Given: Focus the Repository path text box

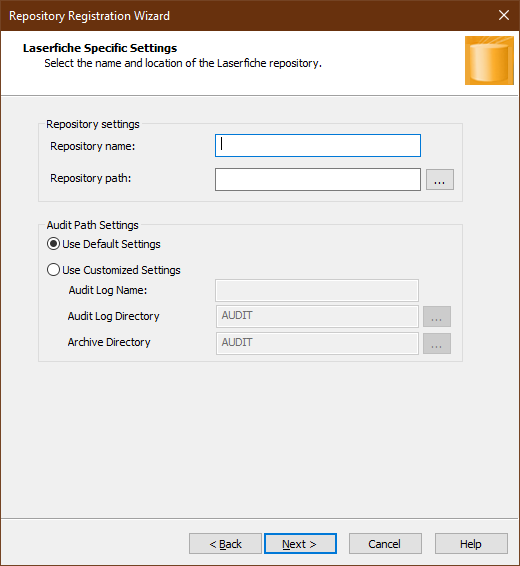Looking at the screenshot, I should pyautogui.click(x=318, y=179).
